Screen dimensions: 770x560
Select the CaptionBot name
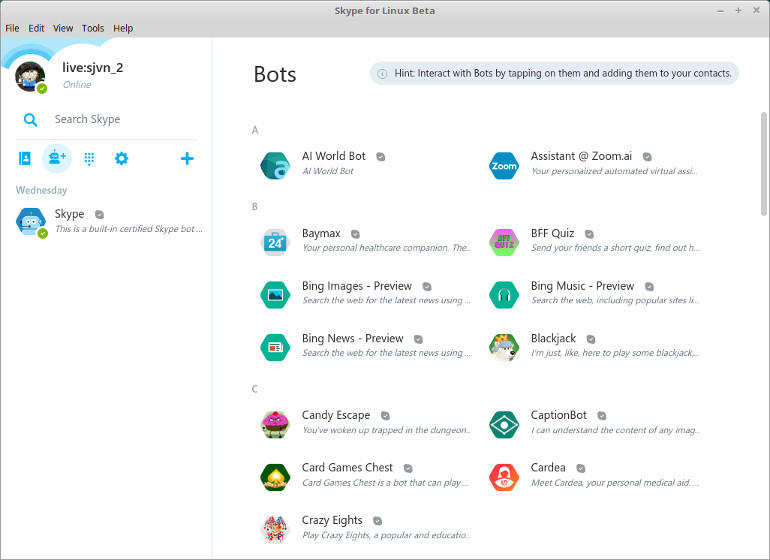click(558, 415)
